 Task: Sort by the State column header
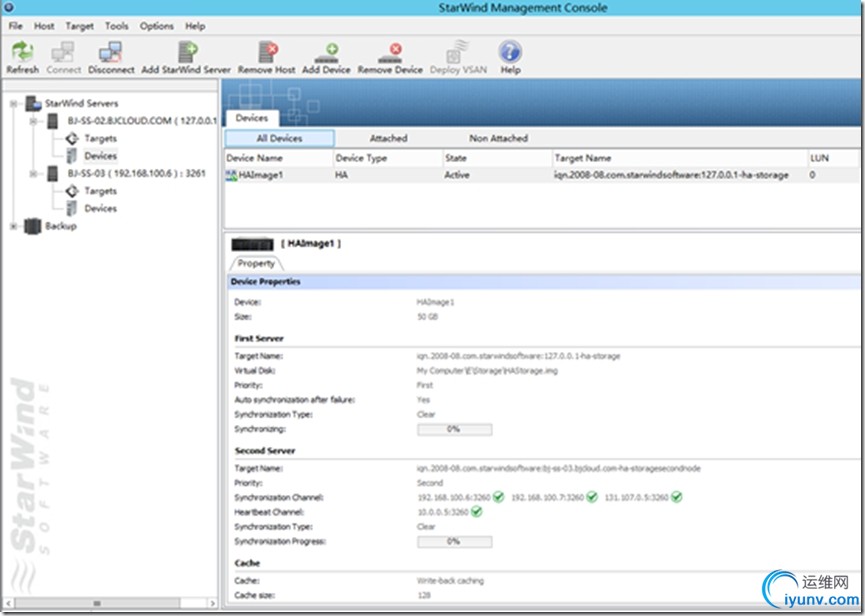tap(498, 158)
